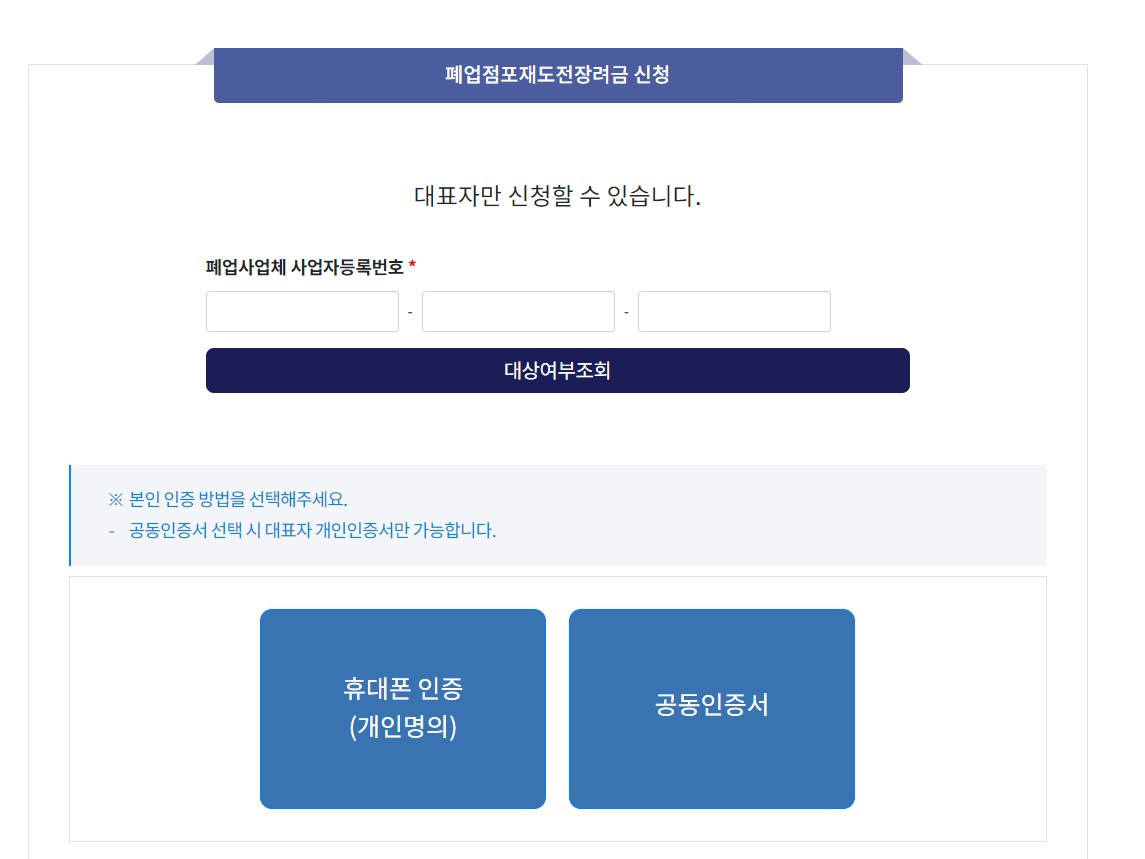Screen dimensions: 1145x859
Task: Click the 대상여부조회 eligibility check button
Action: [557, 370]
